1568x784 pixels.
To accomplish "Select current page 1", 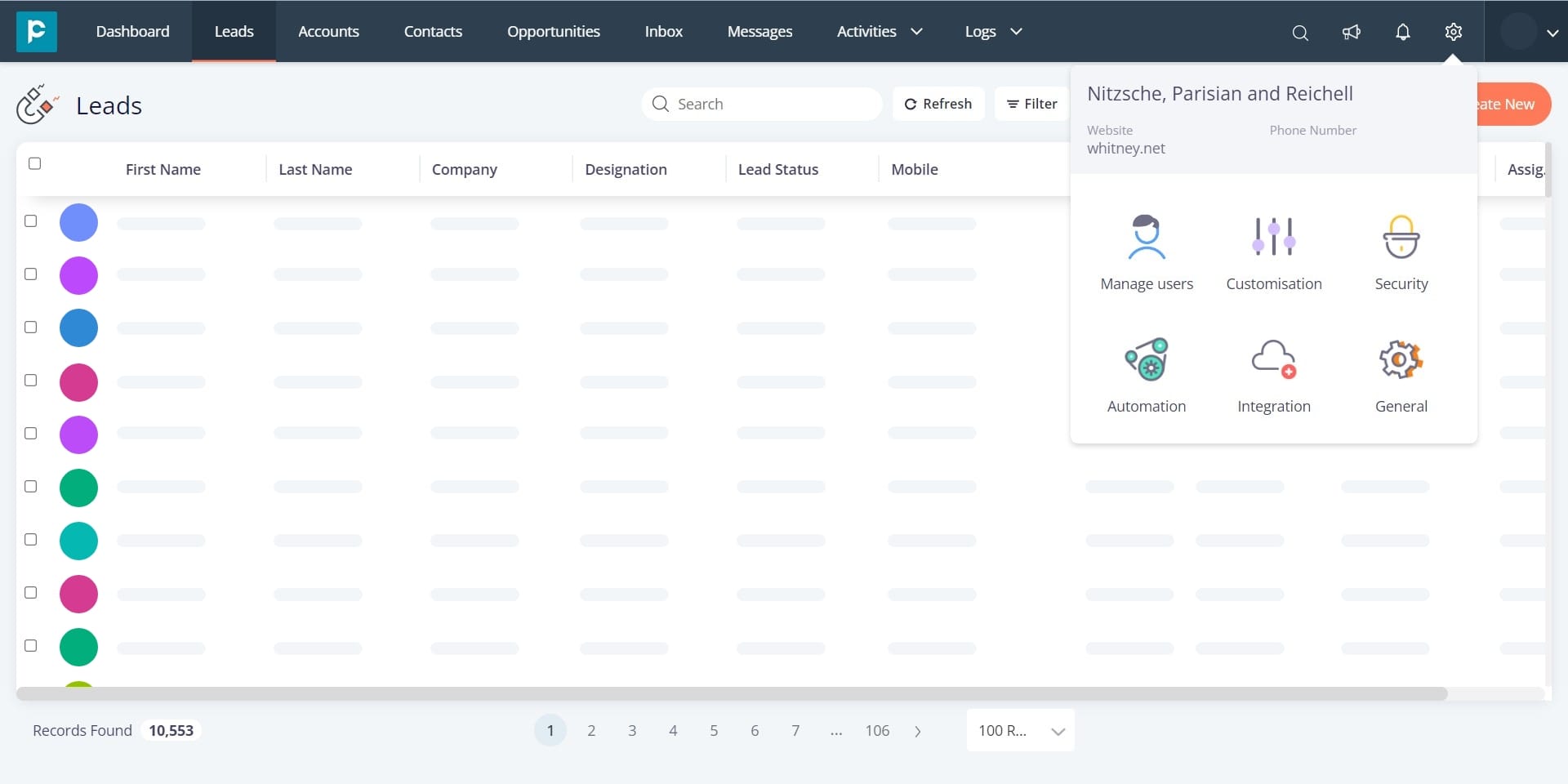I will pyautogui.click(x=550, y=730).
